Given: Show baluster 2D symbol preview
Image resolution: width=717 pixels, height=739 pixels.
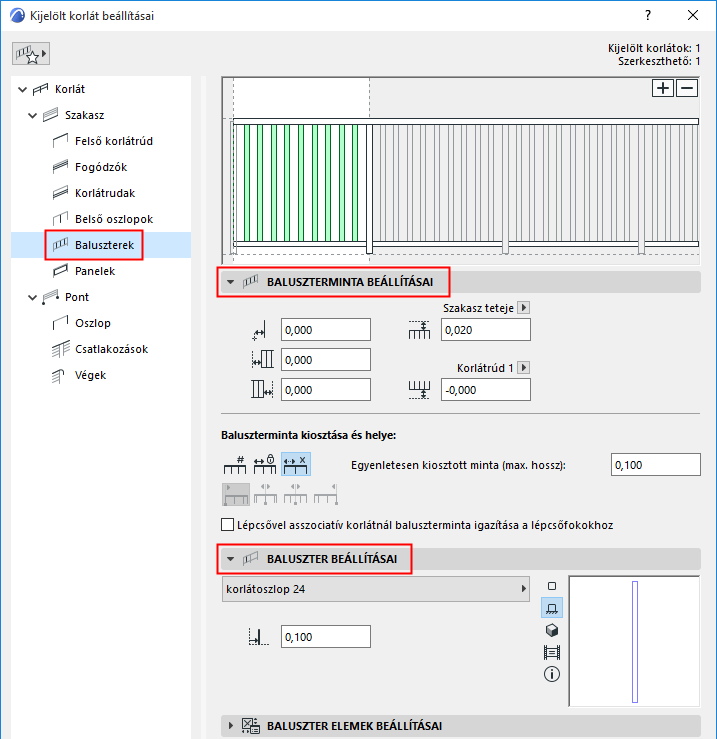Looking at the screenshot, I should [552, 586].
